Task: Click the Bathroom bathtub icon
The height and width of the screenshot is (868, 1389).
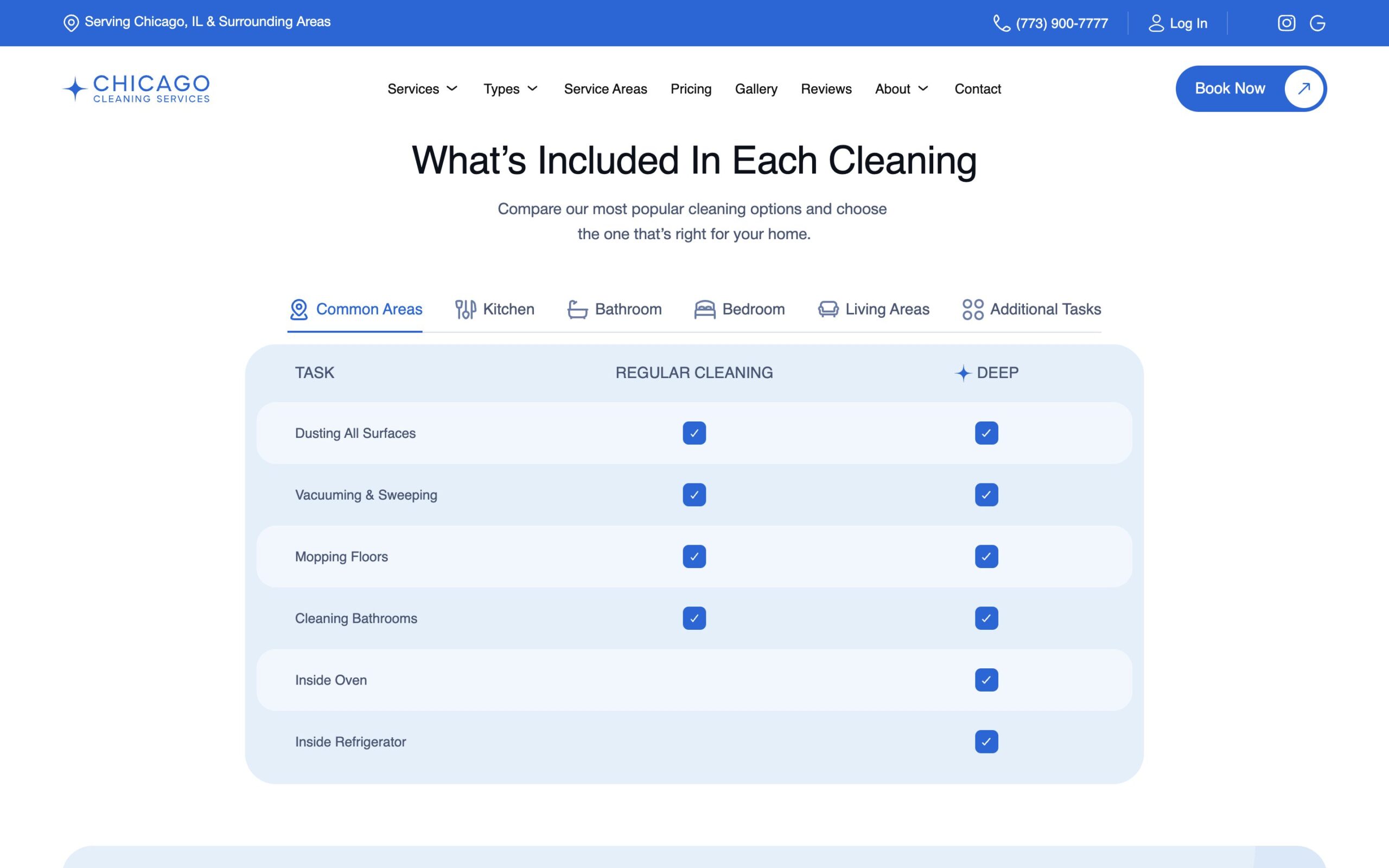Action: click(x=577, y=309)
